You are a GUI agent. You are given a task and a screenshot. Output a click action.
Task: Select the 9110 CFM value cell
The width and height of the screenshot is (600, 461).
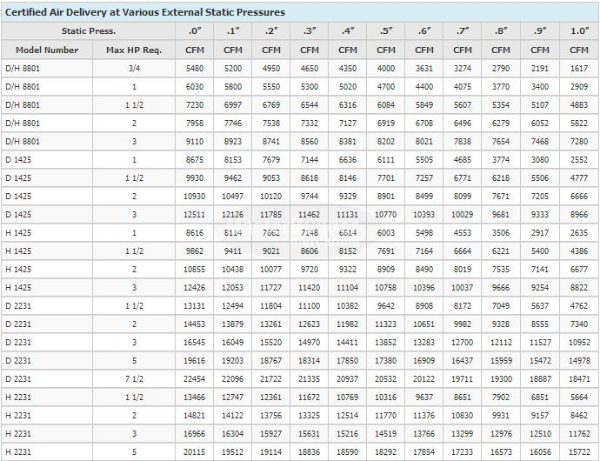pos(195,141)
